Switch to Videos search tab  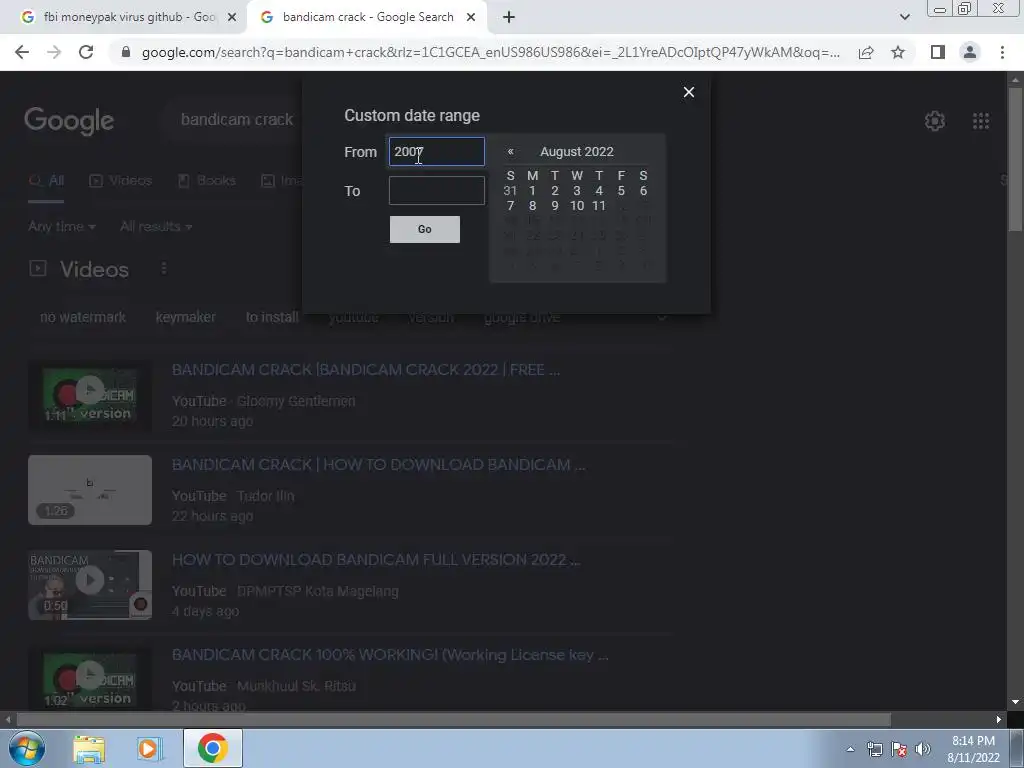pyautogui.click(x=120, y=181)
